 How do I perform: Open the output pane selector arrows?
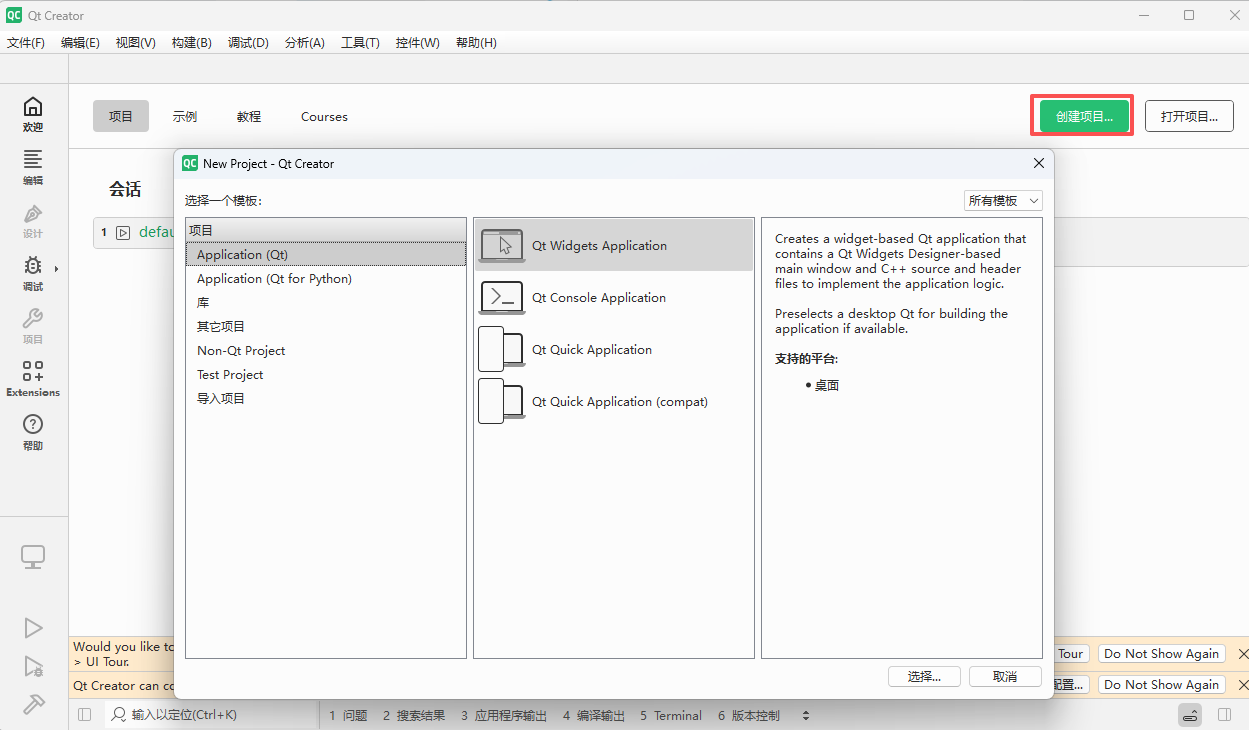coord(806,715)
